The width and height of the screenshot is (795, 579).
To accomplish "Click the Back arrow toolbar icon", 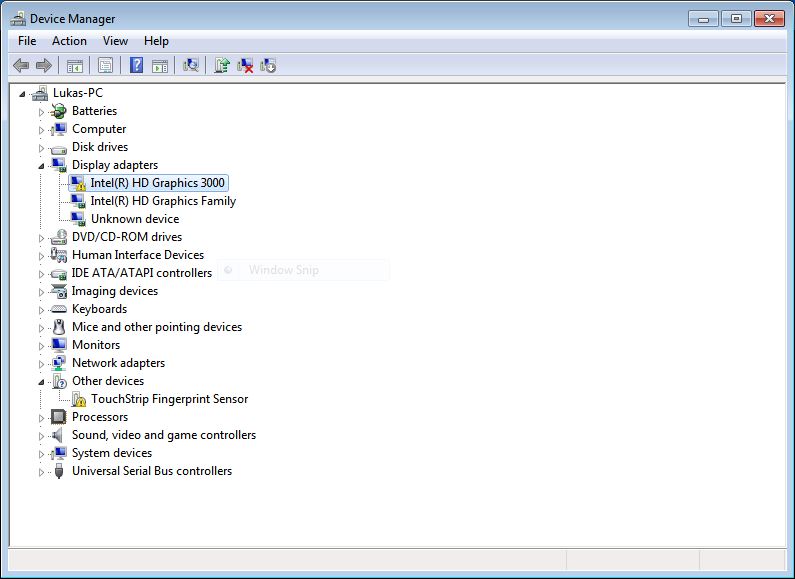I will point(21,65).
